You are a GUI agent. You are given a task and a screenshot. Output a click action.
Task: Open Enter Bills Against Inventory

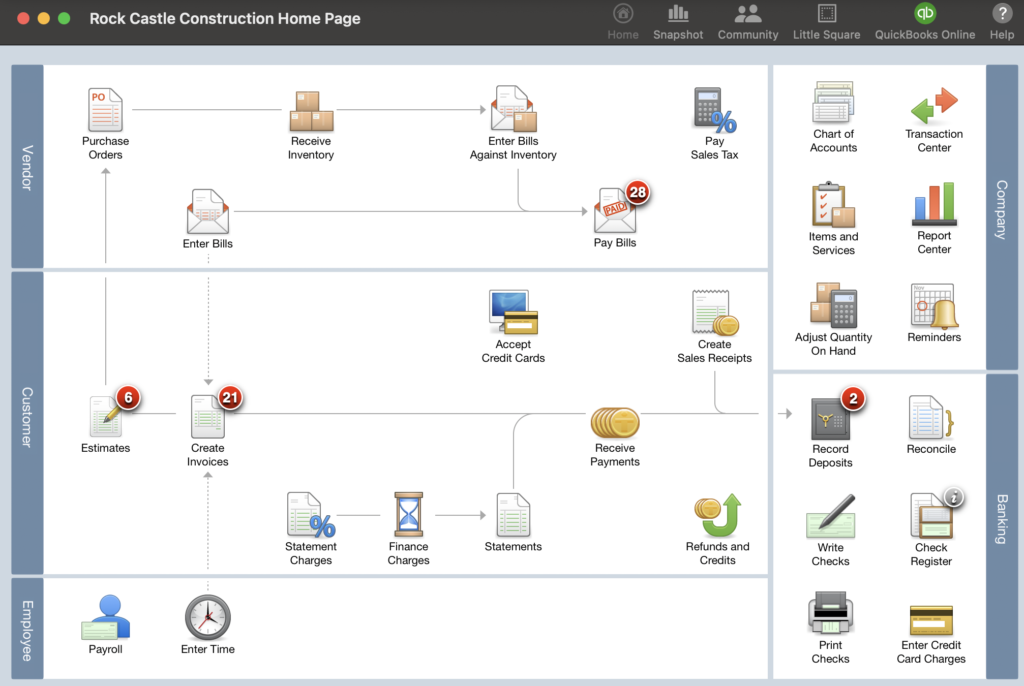click(513, 110)
